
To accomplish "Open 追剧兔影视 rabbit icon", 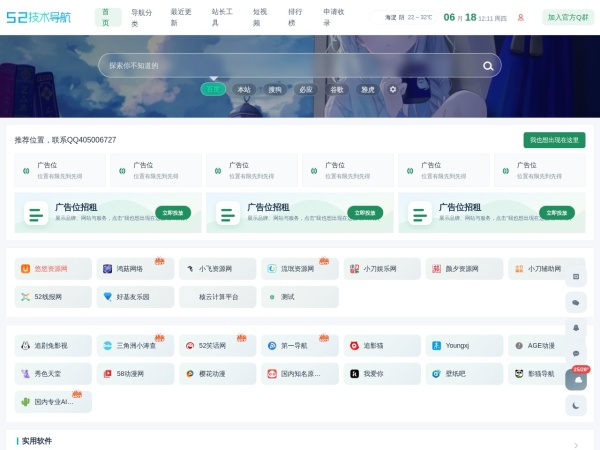I will point(25,346).
